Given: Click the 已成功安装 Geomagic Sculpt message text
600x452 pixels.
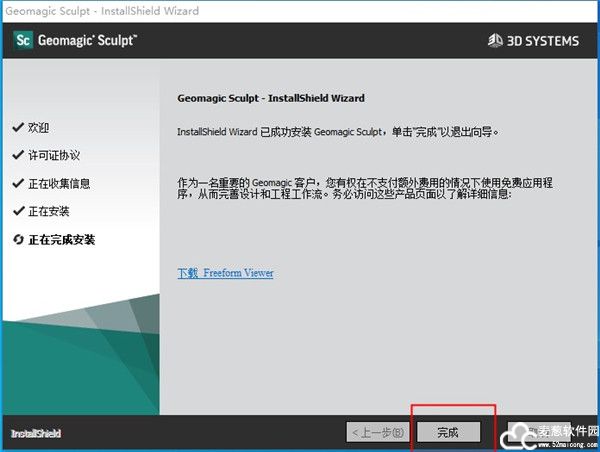Looking at the screenshot, I should (338, 132).
